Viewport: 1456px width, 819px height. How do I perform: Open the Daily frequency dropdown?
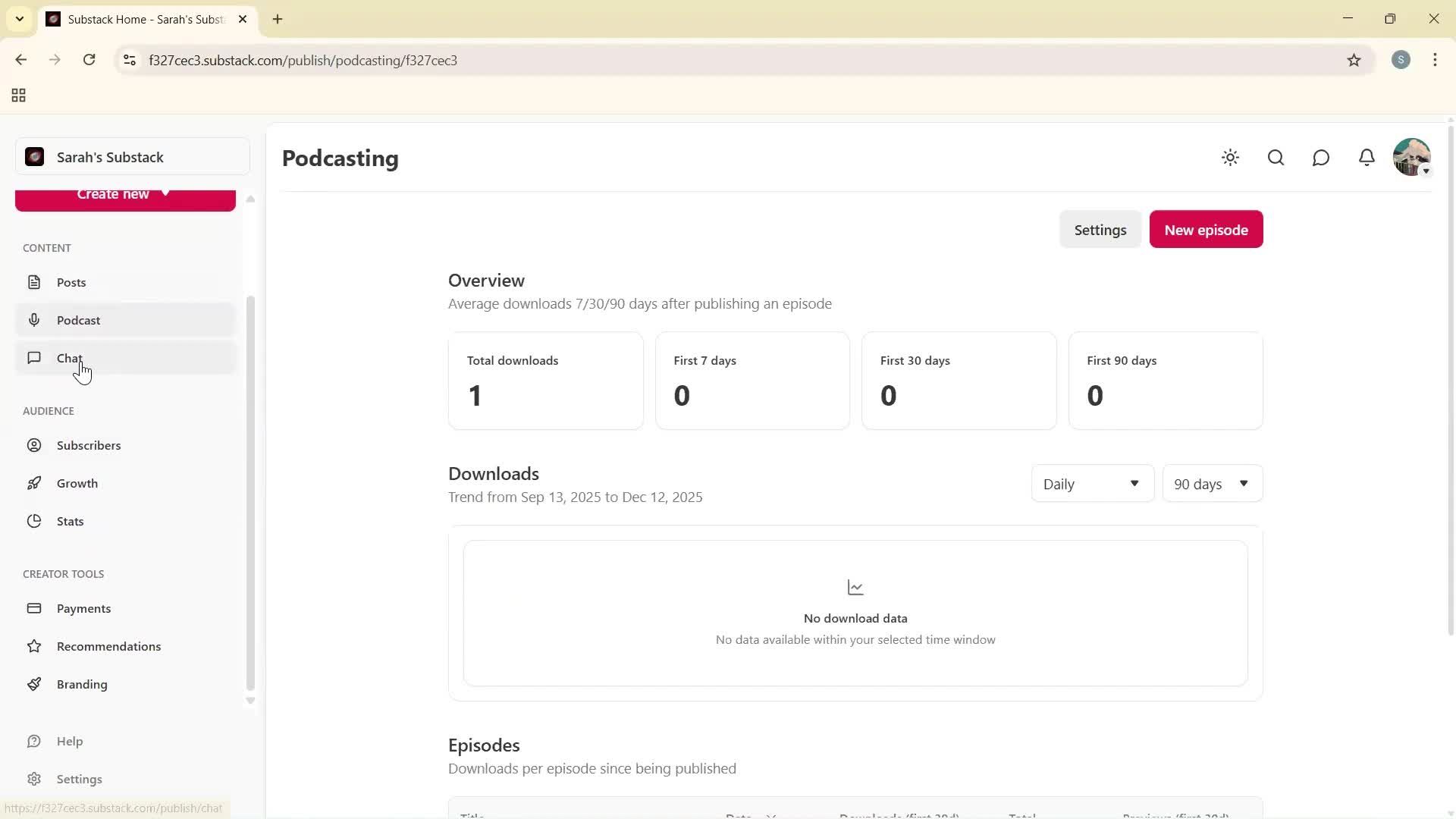(x=1091, y=483)
